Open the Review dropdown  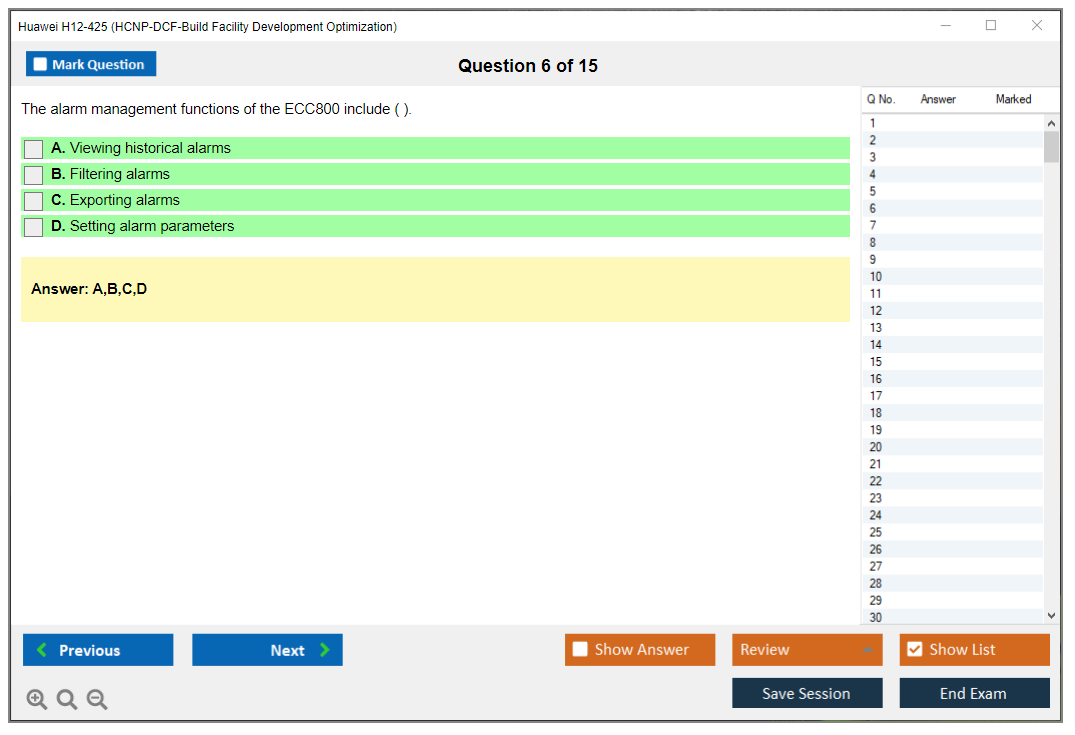point(806,650)
